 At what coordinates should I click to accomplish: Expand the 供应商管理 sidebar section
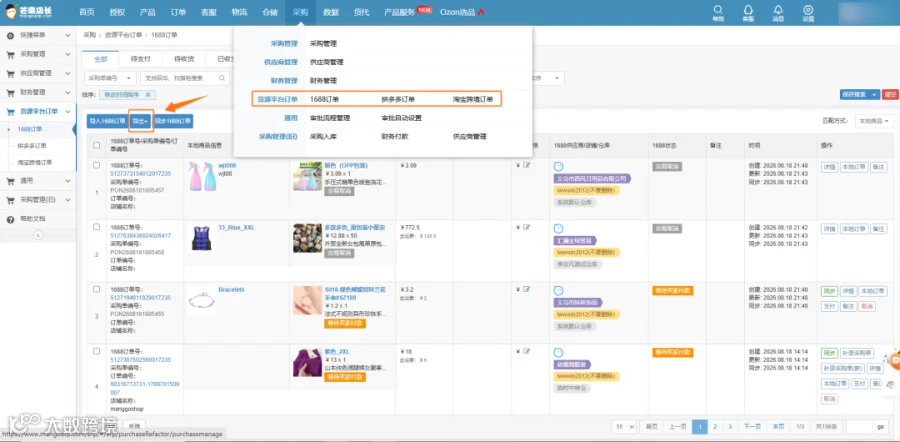(38, 73)
